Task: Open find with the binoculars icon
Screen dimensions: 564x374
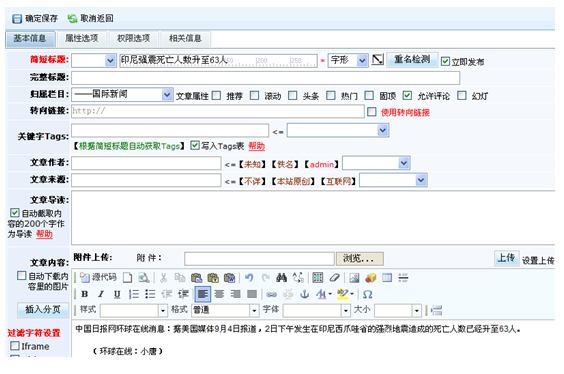Action: click(x=282, y=278)
